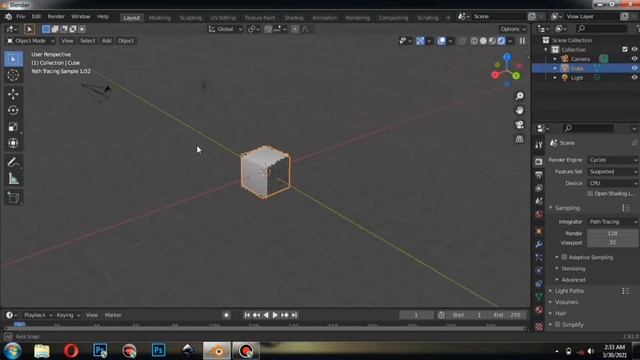The height and width of the screenshot is (360, 640).
Task: Open Global transform orientation dropdown
Action: (225, 29)
